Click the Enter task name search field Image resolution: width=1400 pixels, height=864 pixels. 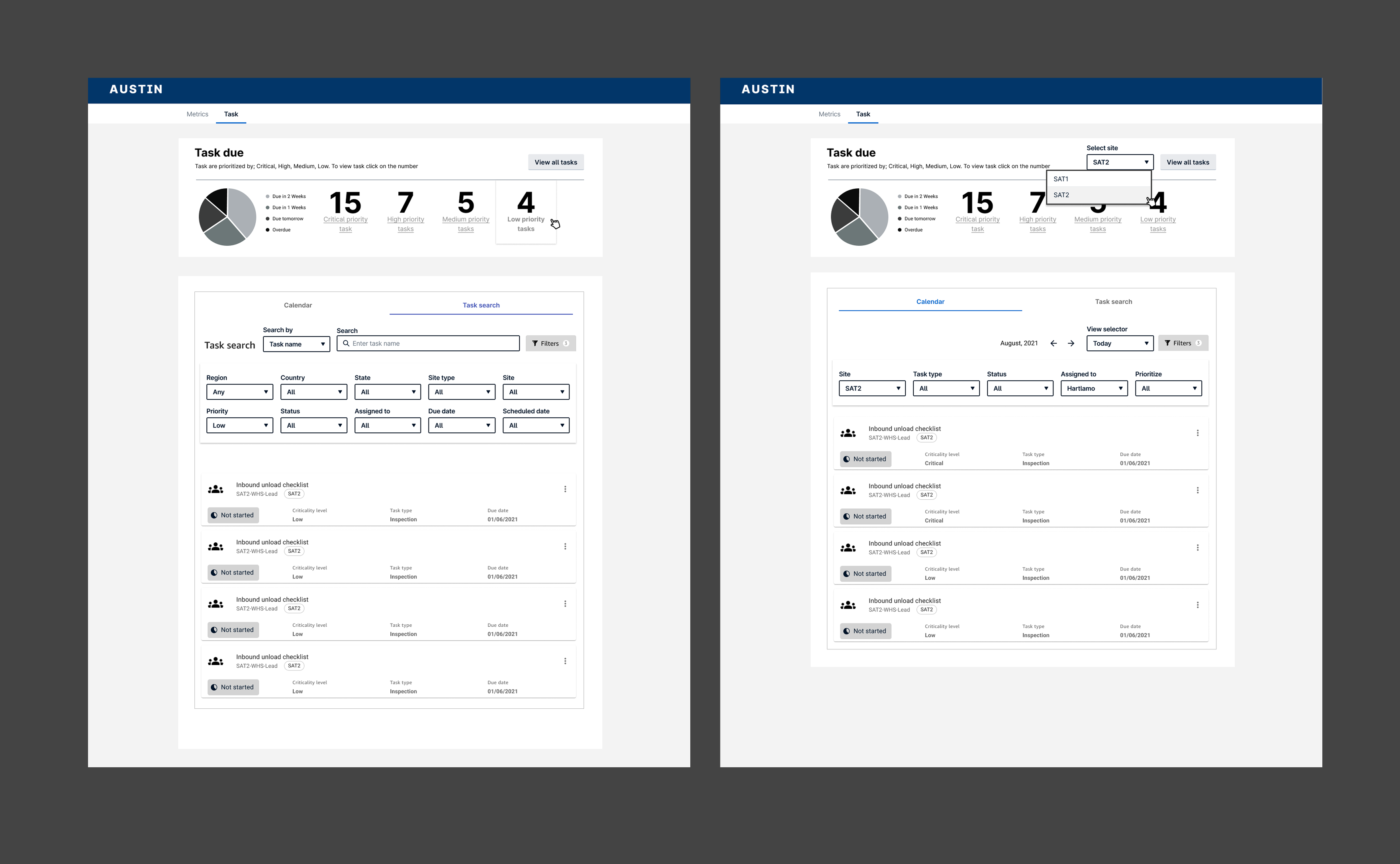(x=428, y=343)
